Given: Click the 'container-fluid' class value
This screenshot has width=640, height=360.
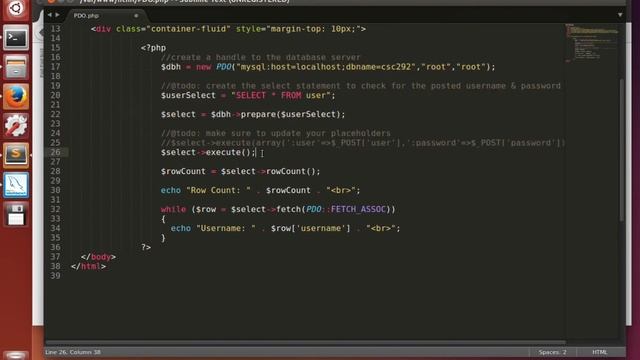Looking at the screenshot, I should [x=188, y=29].
